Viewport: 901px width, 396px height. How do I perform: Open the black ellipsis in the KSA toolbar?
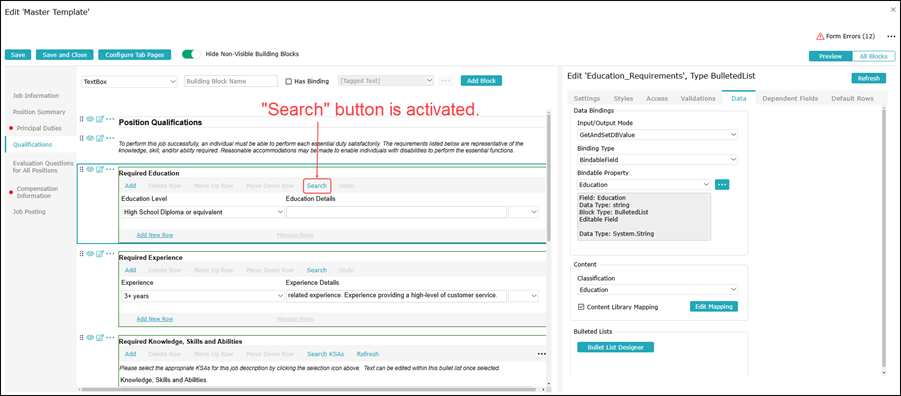(541, 354)
